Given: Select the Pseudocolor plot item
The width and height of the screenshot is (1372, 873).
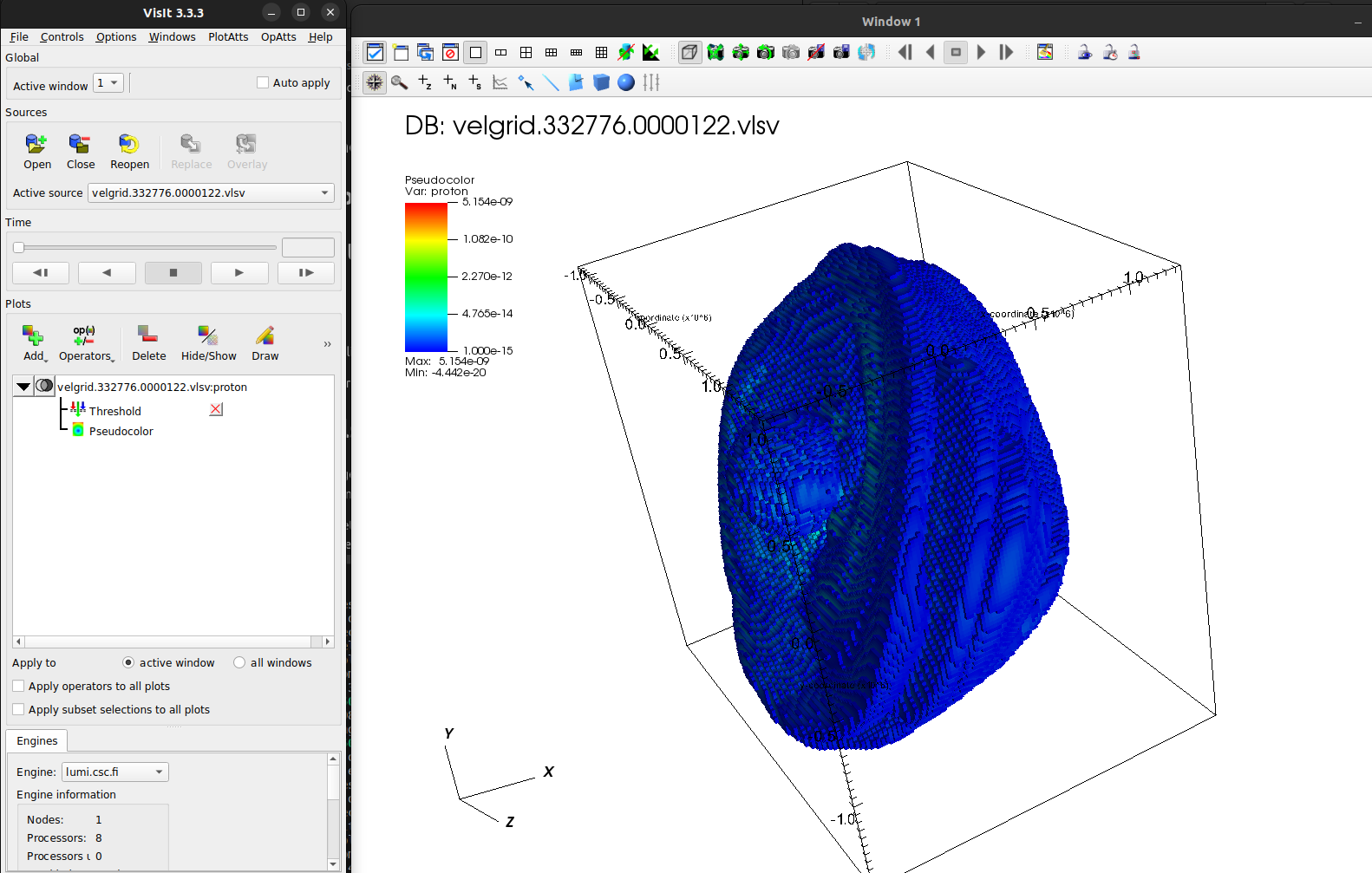Looking at the screenshot, I should 121,431.
